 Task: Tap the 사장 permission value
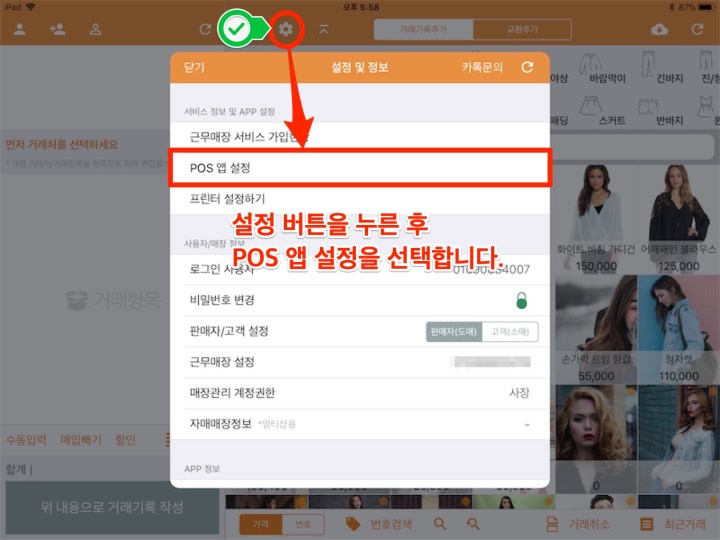point(519,393)
